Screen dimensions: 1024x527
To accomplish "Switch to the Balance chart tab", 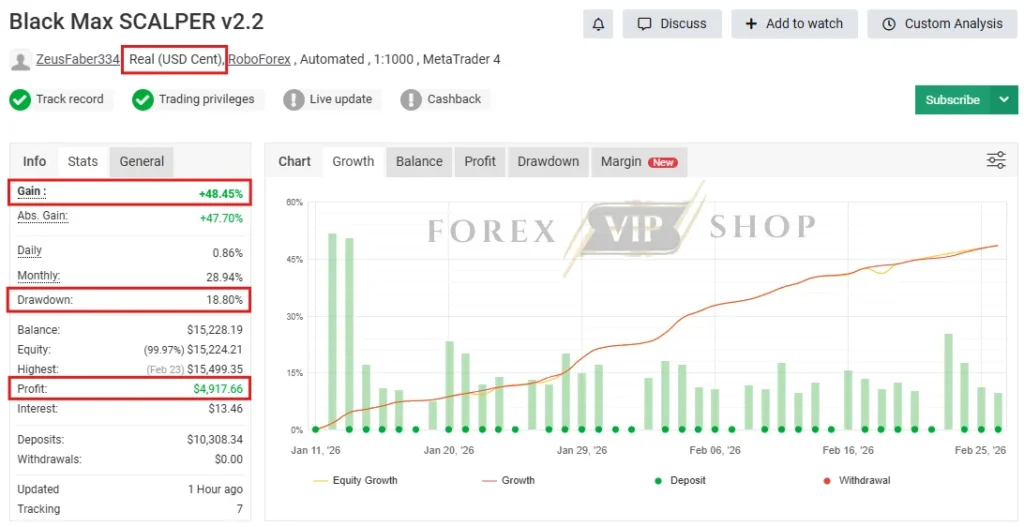I will [x=419, y=161].
